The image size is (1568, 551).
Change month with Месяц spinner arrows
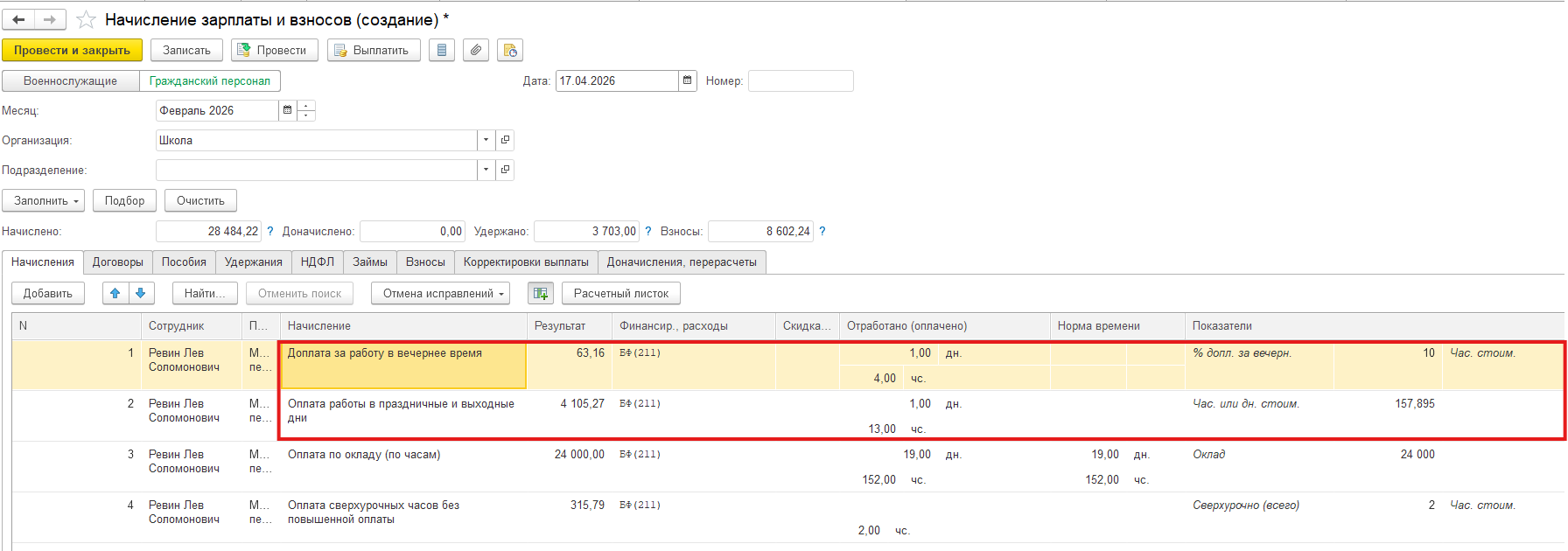click(x=306, y=110)
